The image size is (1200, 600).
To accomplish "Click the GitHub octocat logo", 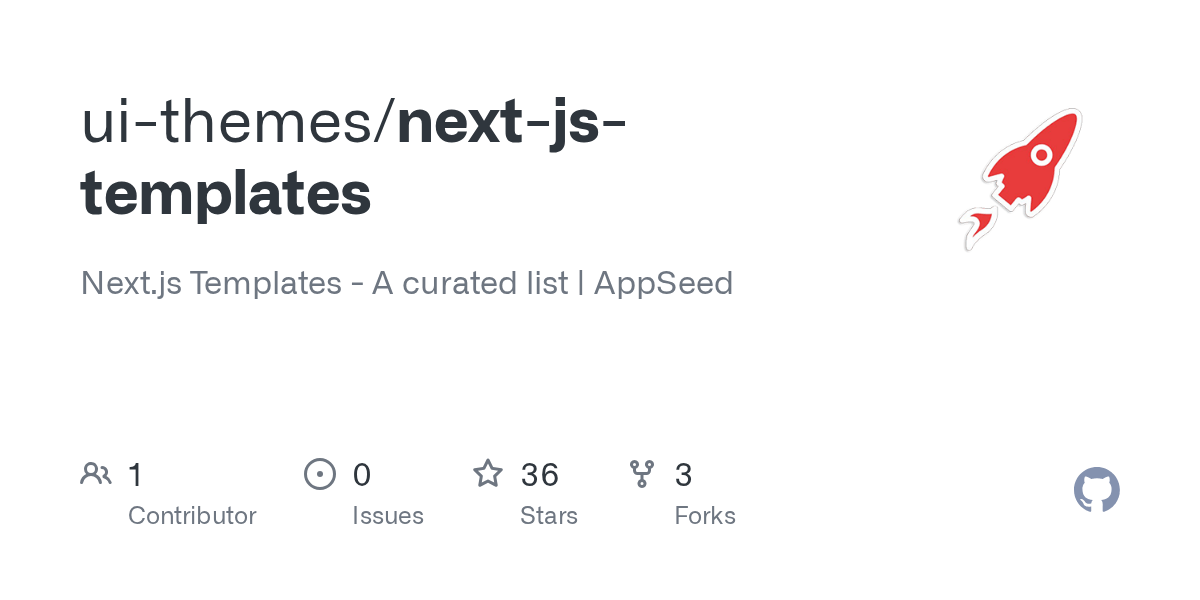I will click(x=1096, y=491).
